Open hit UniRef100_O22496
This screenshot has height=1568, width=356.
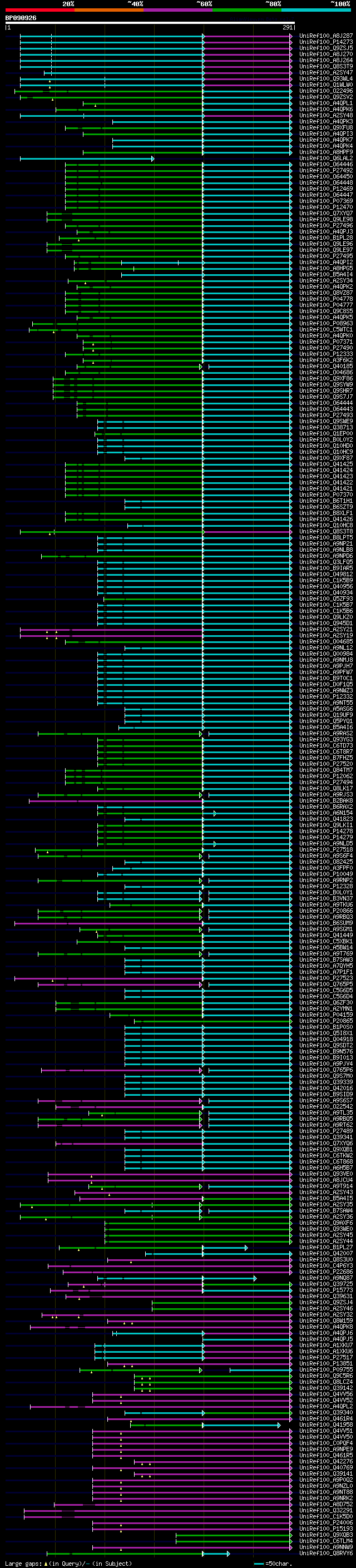[x=326, y=91]
